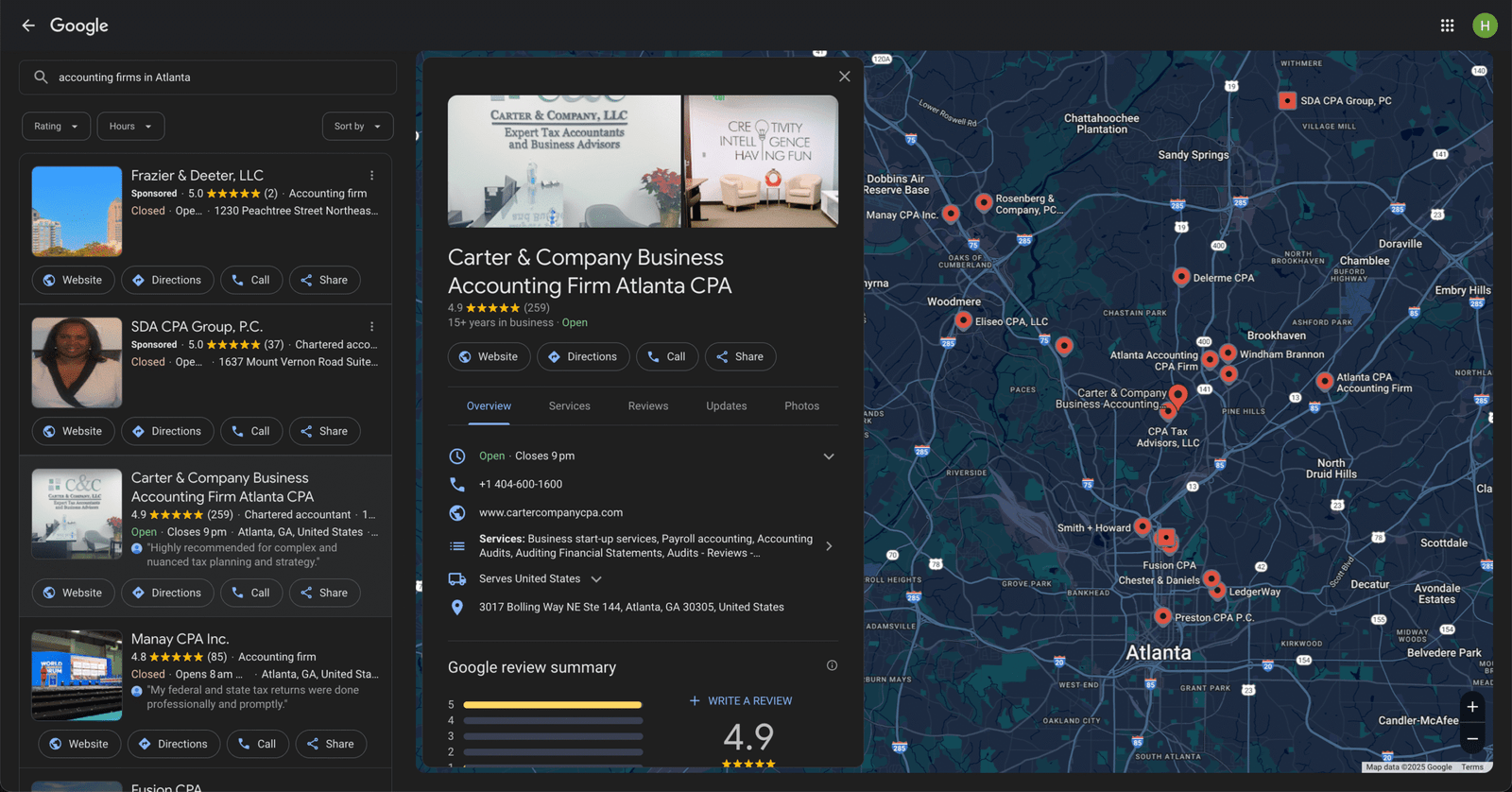Expand the Serves United States area
Screen dimensions: 1512x792
(x=596, y=579)
